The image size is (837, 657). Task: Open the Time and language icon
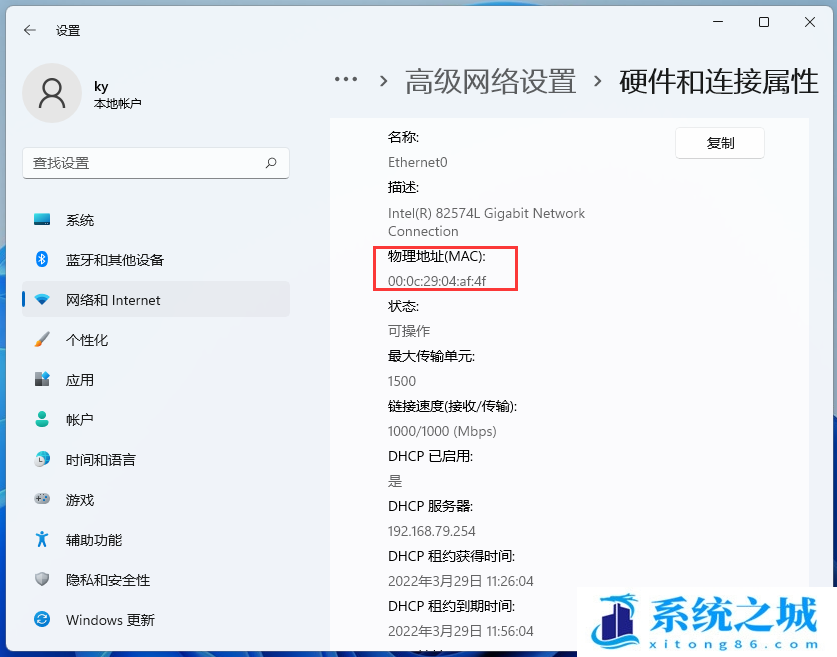42,460
